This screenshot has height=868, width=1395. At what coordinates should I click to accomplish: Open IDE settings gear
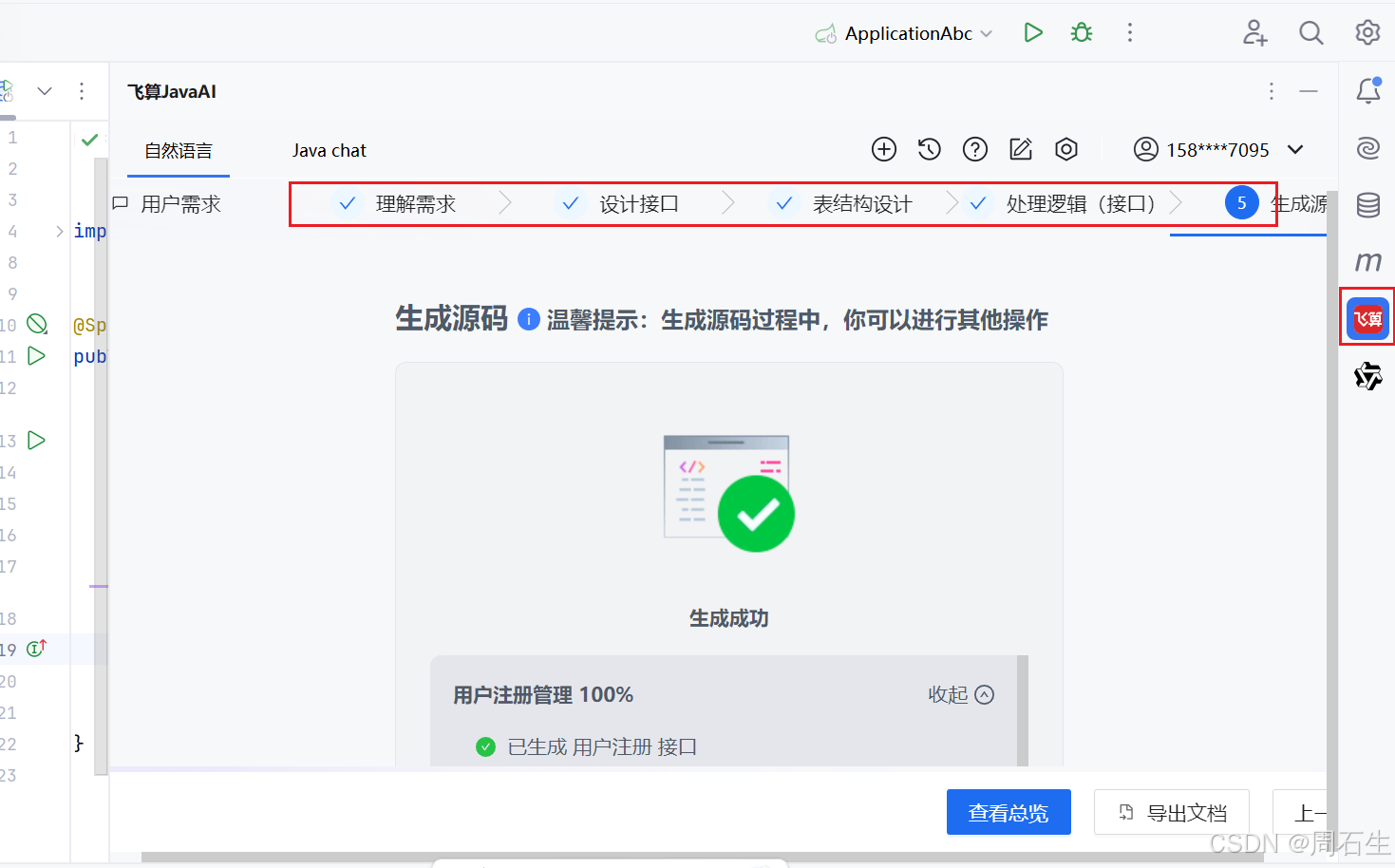[x=1367, y=32]
